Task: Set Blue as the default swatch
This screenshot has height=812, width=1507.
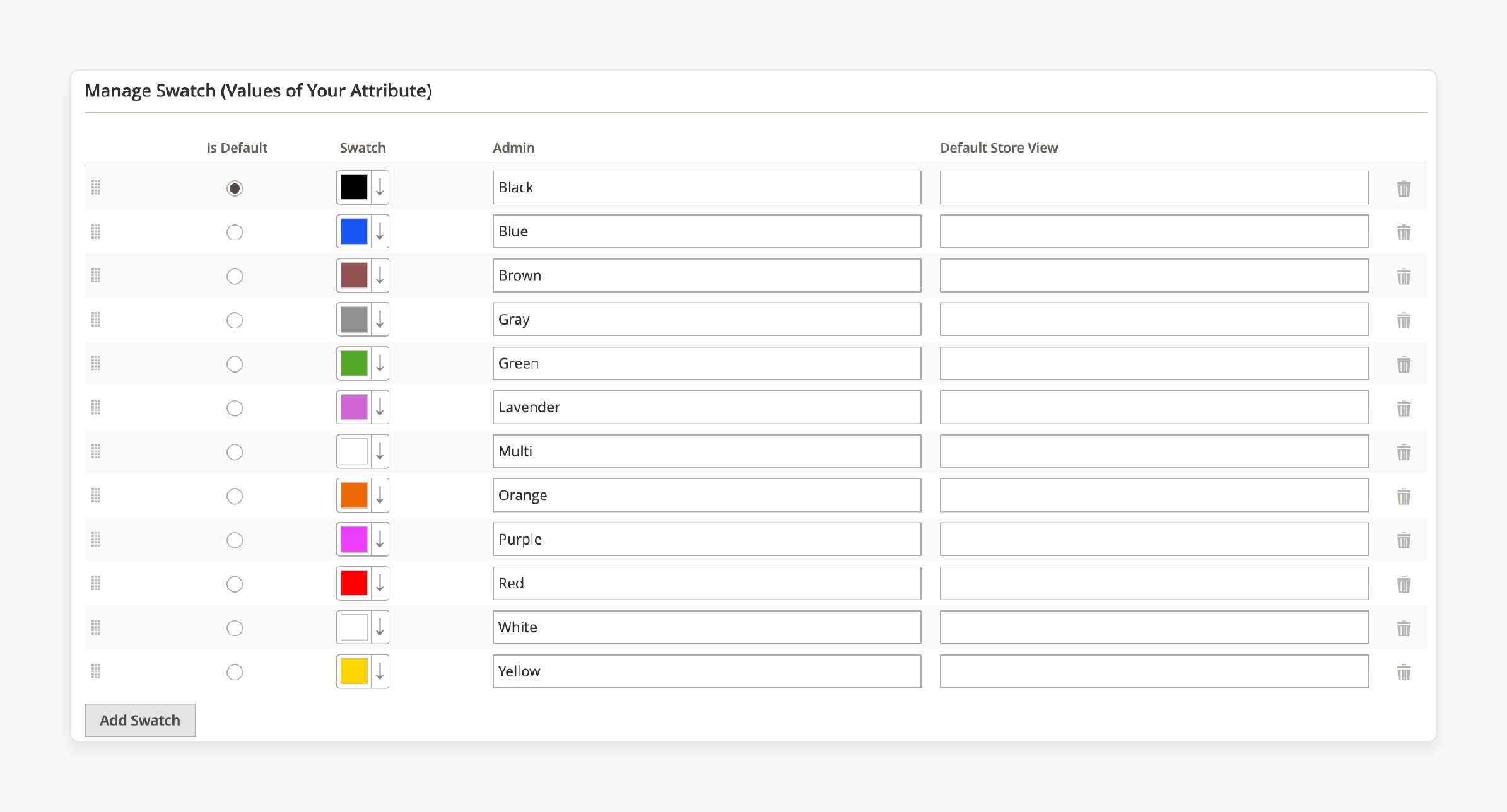Action: (235, 233)
